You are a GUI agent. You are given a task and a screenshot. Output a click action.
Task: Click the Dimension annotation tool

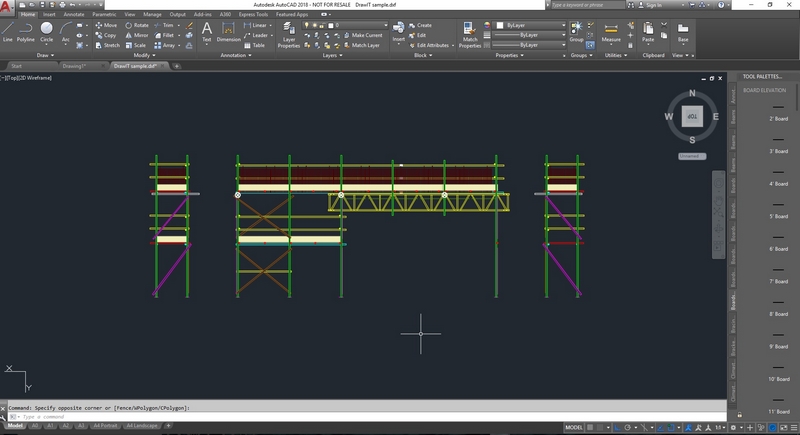(229, 32)
